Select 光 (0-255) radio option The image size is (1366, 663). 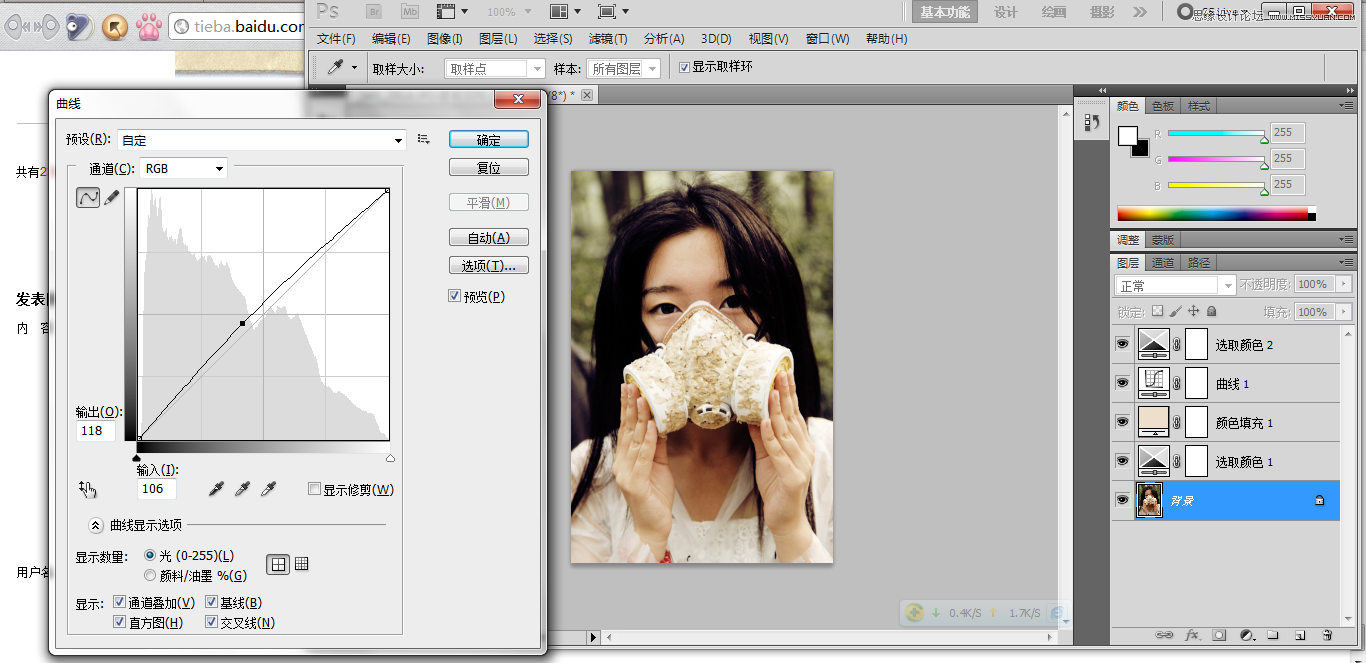coord(150,555)
